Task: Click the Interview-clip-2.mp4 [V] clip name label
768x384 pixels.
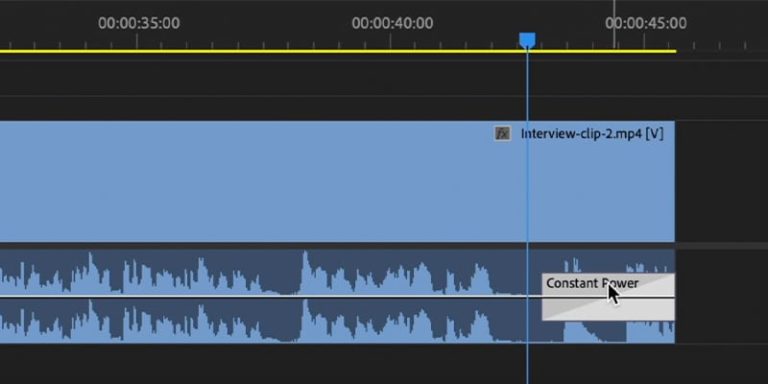Action: click(x=592, y=134)
